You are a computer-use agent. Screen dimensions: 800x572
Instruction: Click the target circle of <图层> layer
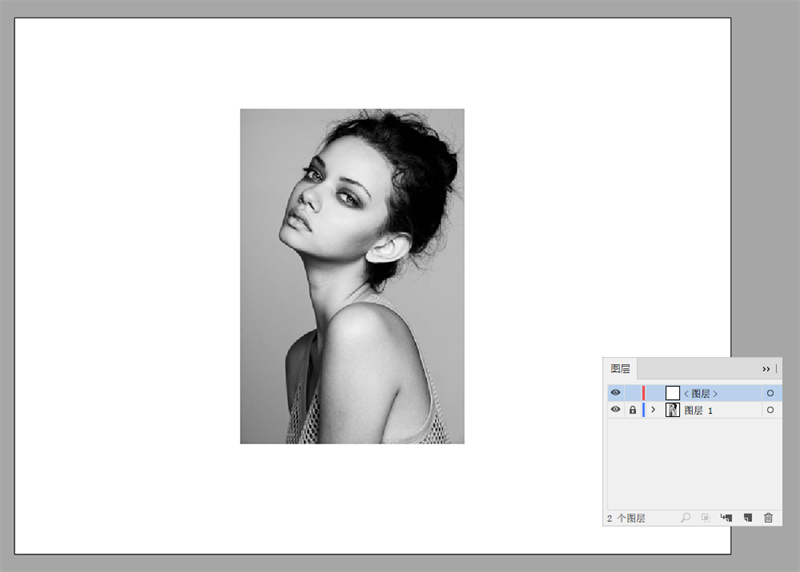point(770,393)
